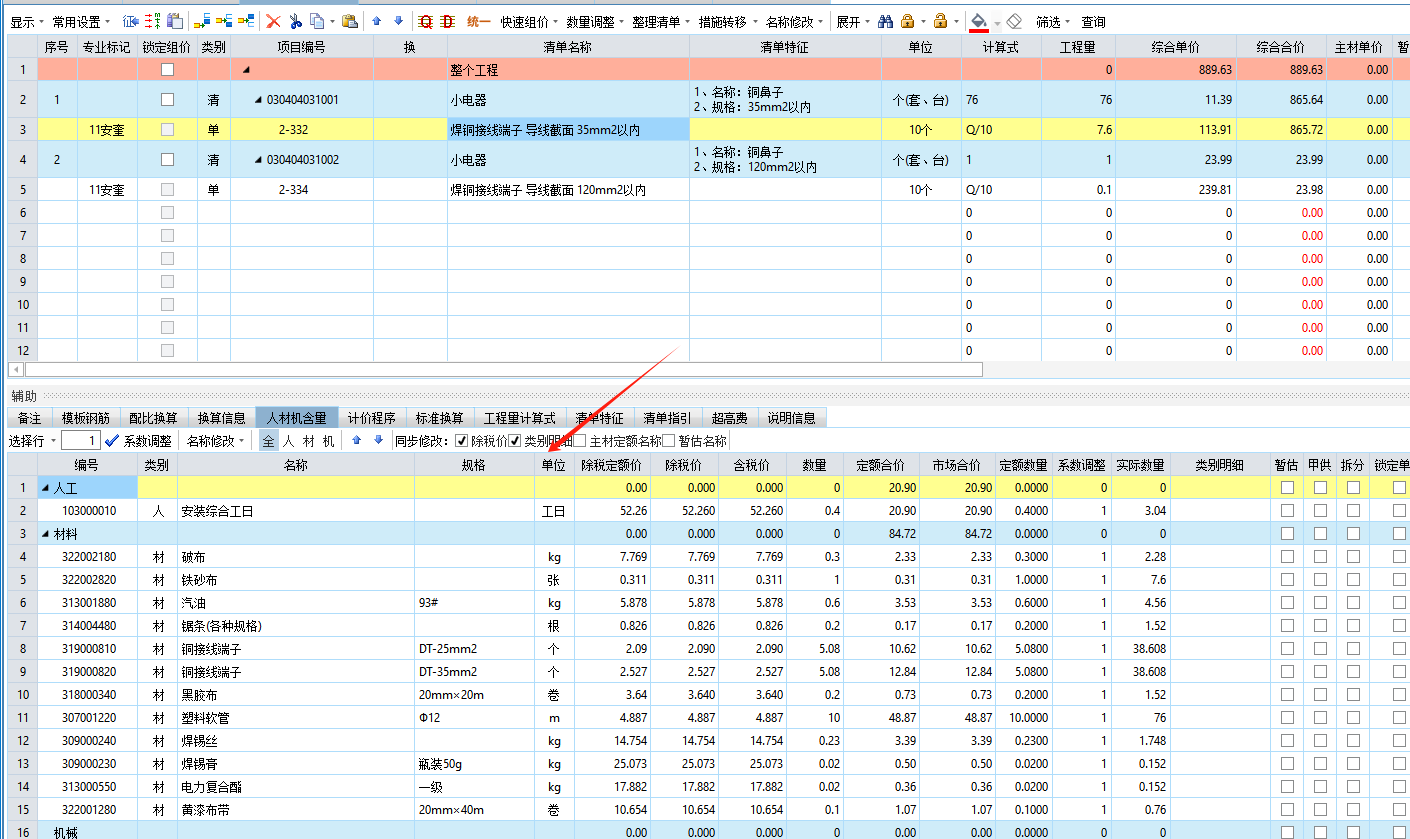
Task: Select the 焊铜接线端子 120mm2以内 row name cell
Action: tap(568, 190)
